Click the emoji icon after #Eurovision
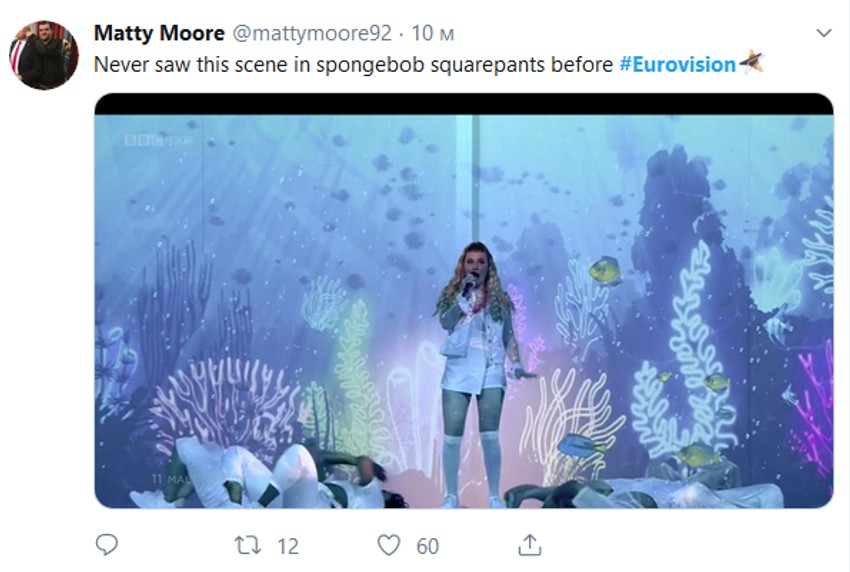This screenshot has height=572, width=850. [751, 64]
